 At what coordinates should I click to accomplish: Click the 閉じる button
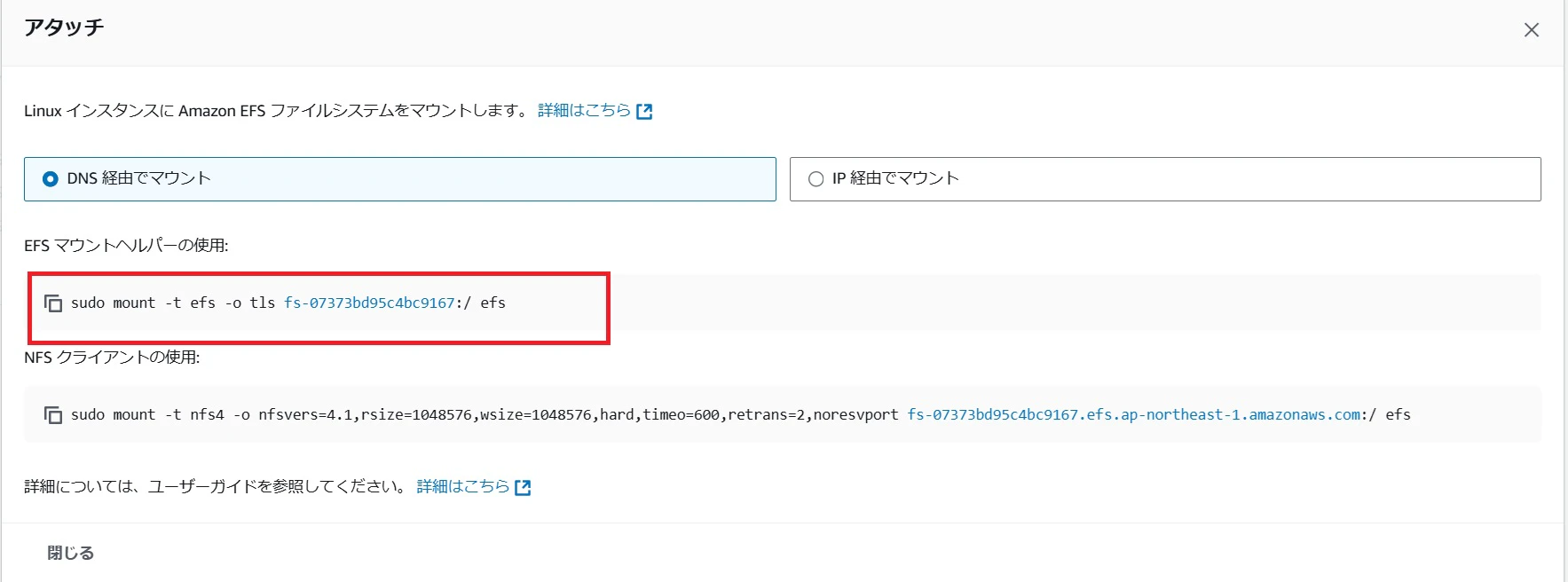[71, 553]
